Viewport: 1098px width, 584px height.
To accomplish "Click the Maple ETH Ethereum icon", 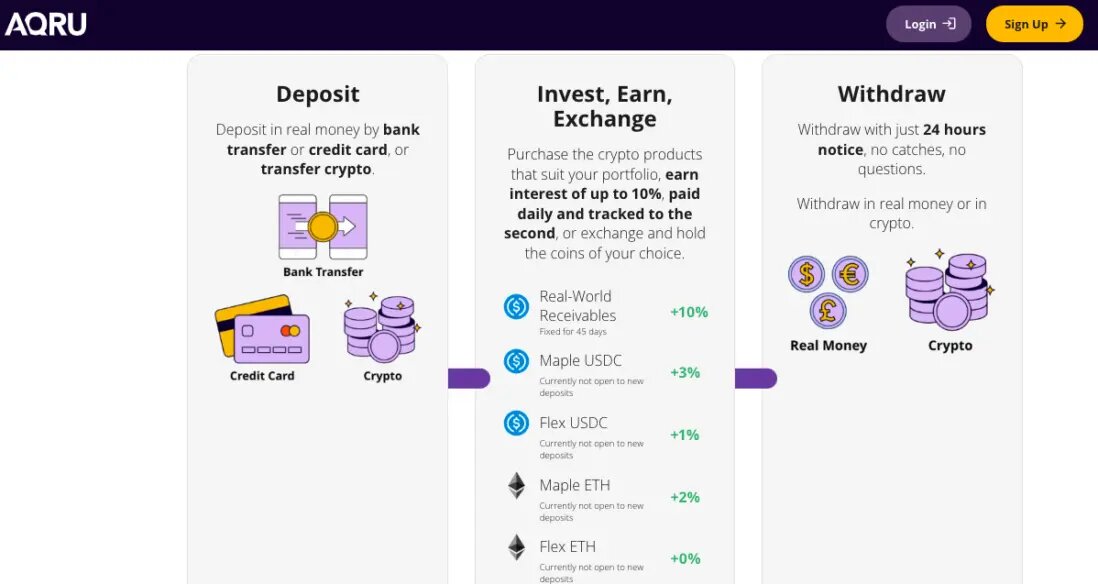I will pos(515,486).
